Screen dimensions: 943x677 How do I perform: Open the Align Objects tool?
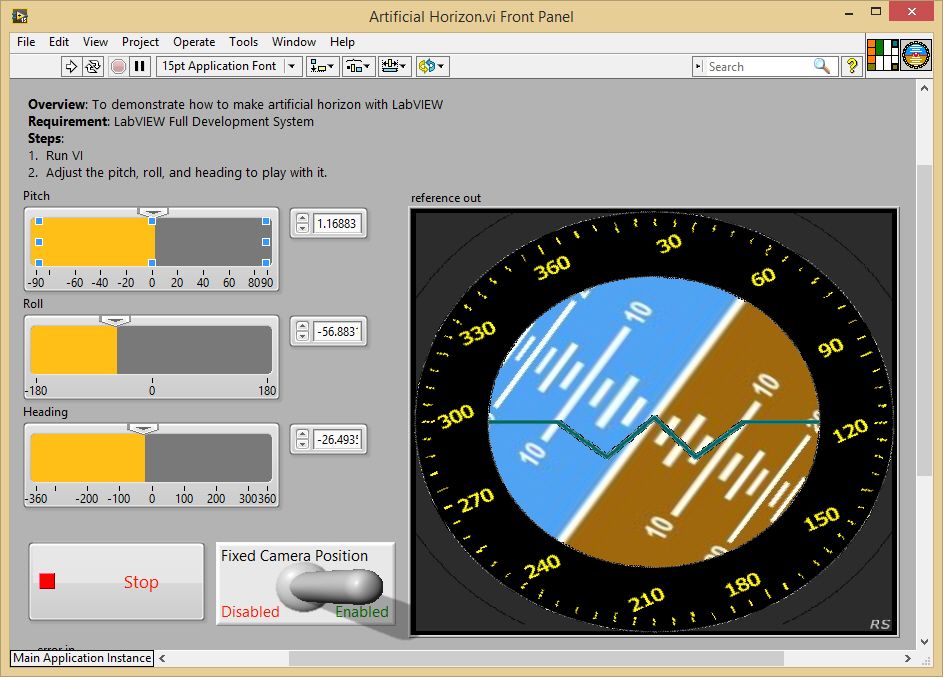(322, 66)
